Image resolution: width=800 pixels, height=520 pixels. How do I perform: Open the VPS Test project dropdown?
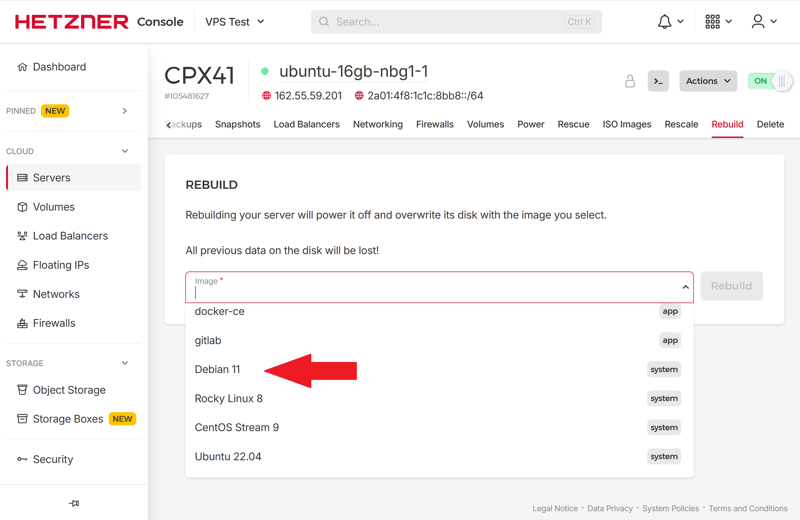(x=235, y=21)
